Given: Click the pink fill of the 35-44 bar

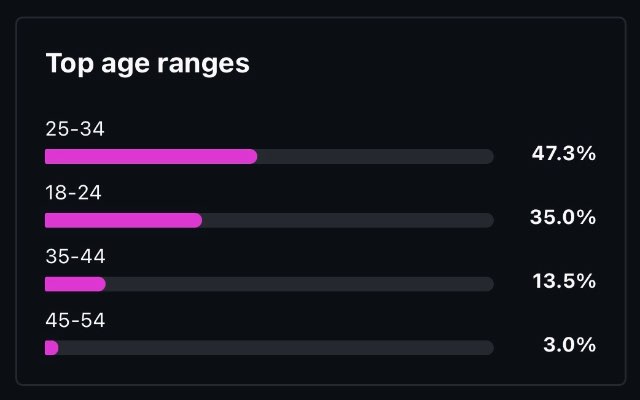Looking at the screenshot, I should pos(75,284).
